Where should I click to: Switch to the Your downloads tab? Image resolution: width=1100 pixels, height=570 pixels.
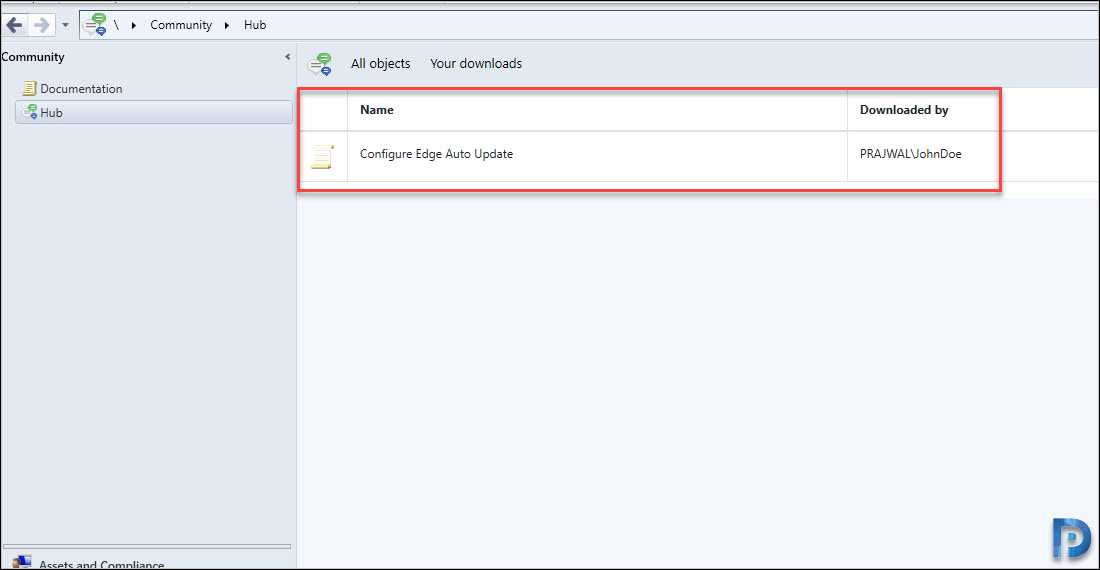tap(476, 64)
